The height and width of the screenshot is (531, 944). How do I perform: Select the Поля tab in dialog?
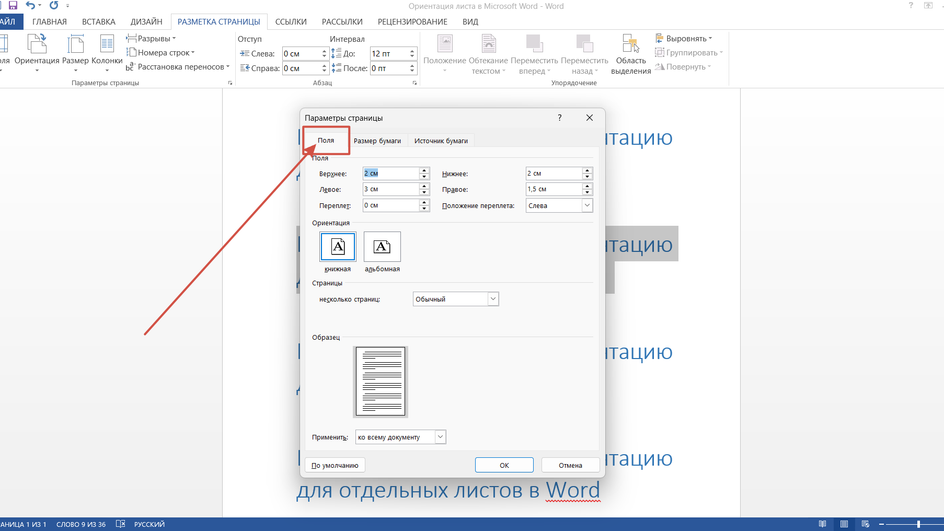[x=326, y=140]
